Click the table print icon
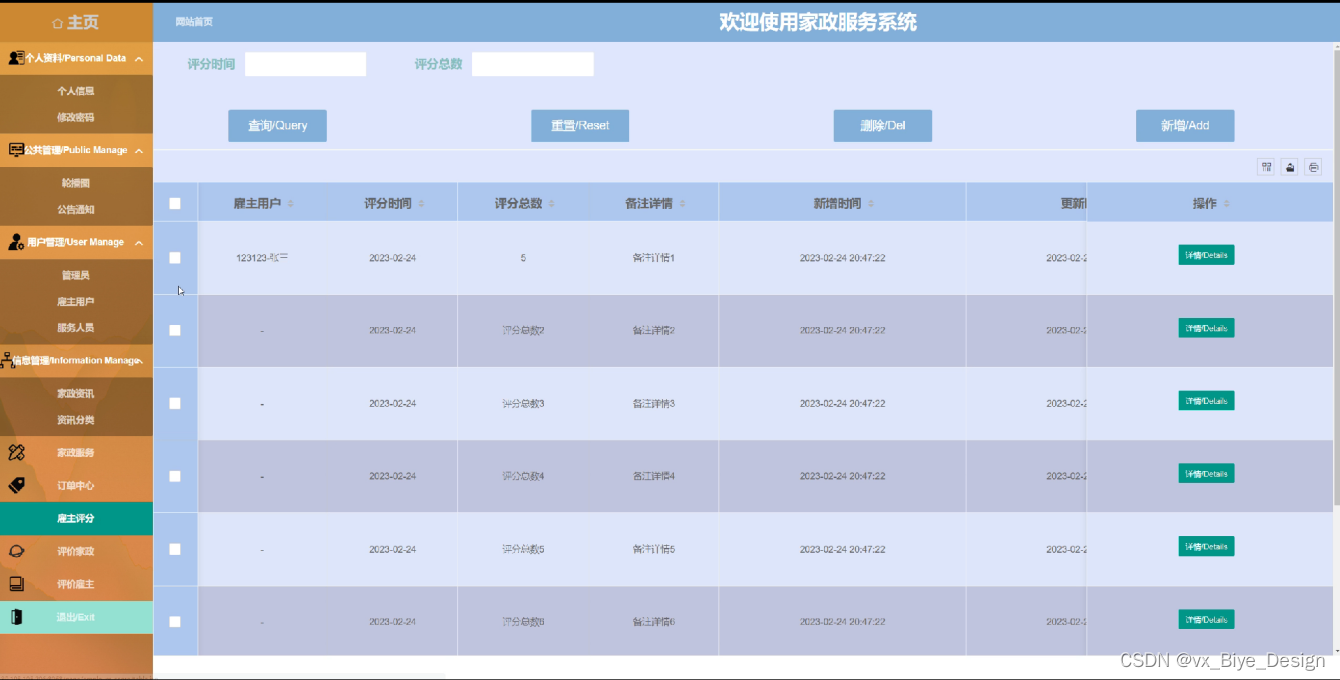1340x680 pixels. point(1314,167)
